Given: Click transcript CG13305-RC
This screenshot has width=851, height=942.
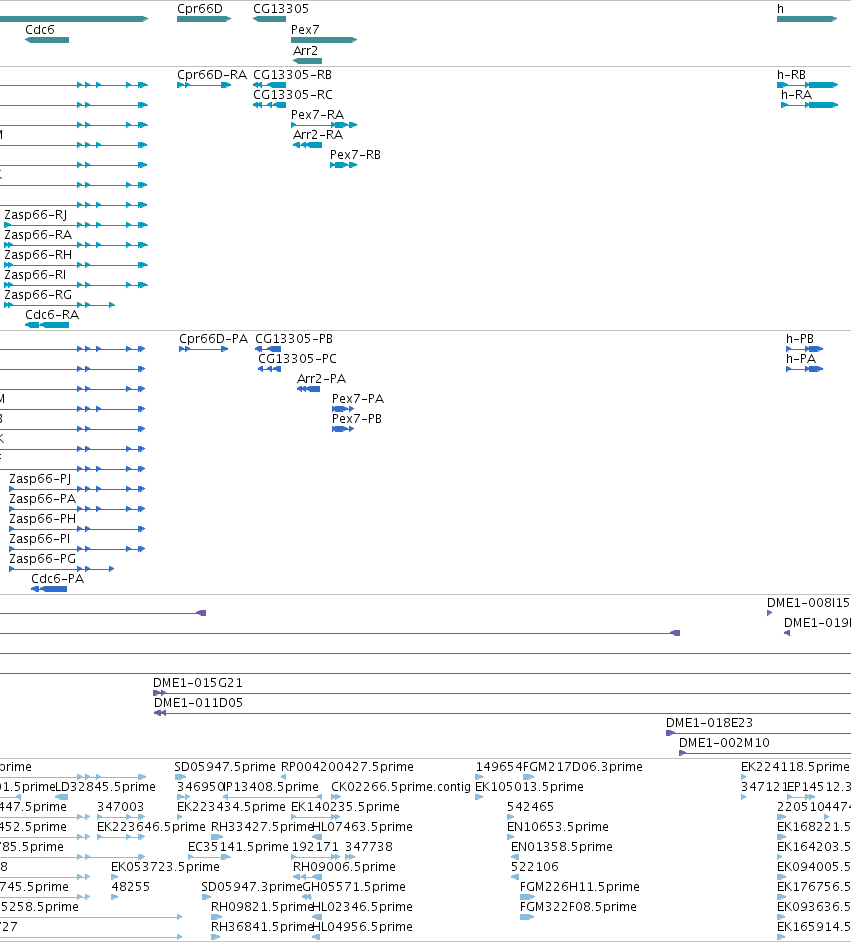Looking at the screenshot, I should pyautogui.click(x=270, y=105).
